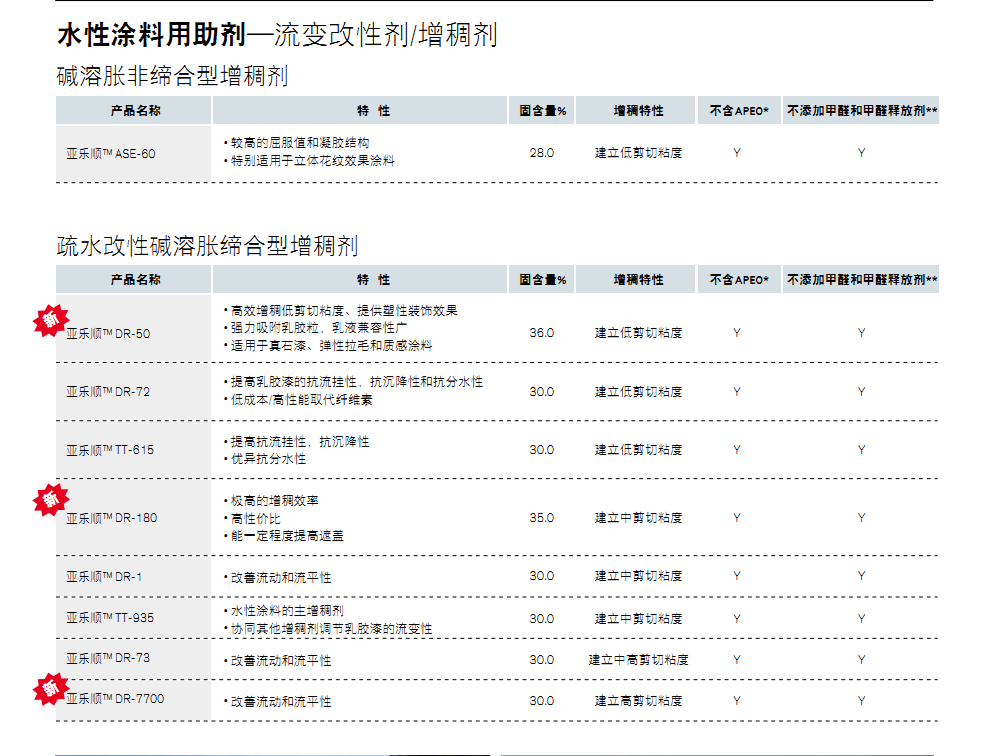The width and height of the screenshot is (989, 756).
Task: Click the 亚乐顺 TT-615 product name
Action: [110, 450]
